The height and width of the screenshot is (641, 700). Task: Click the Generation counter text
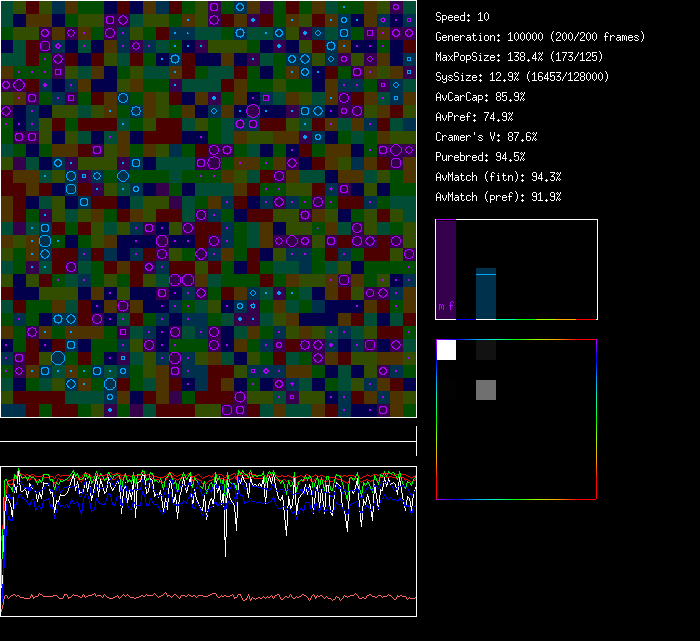pyautogui.click(x=539, y=37)
